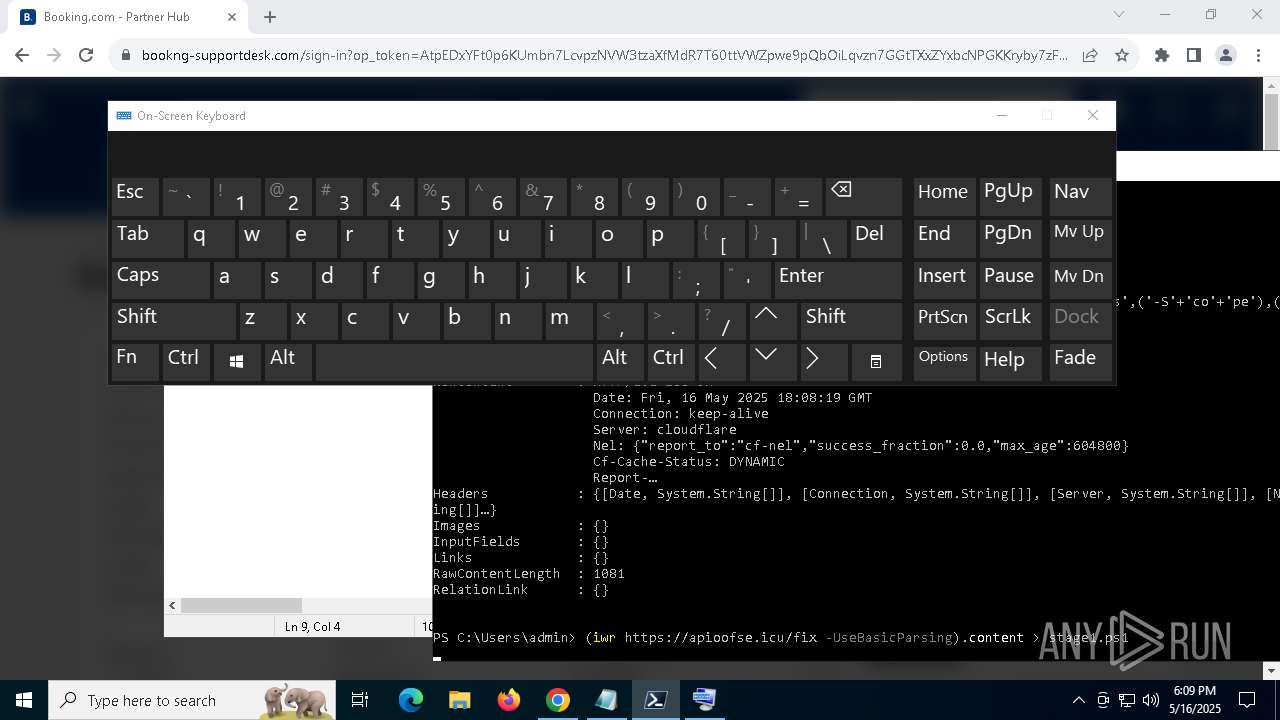Open Windows Start menu
The image size is (1280, 720).
(x=24, y=700)
